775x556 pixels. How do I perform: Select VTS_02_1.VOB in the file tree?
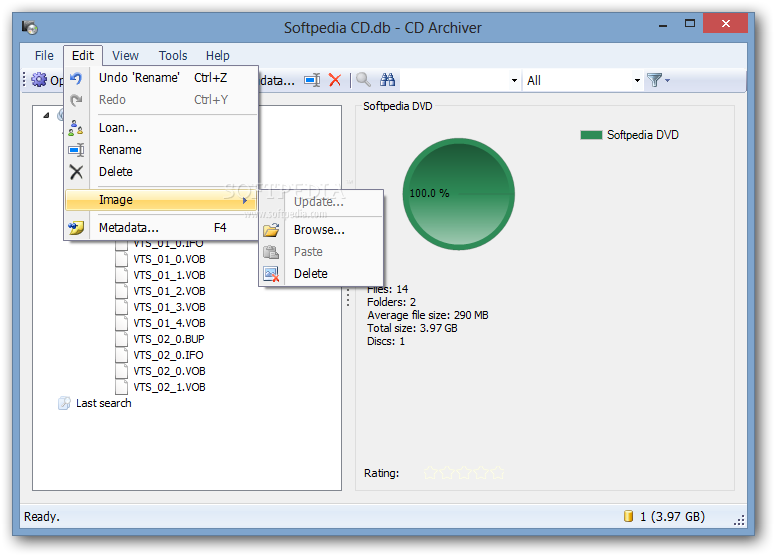click(x=169, y=387)
